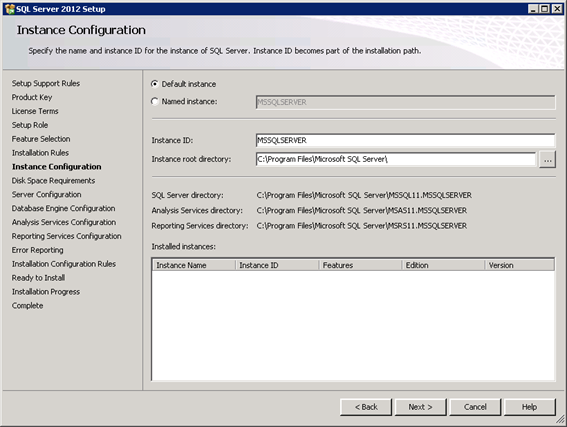Screen dimensions: 567x427
Task: Click the Version column header
Action: click(x=519, y=265)
